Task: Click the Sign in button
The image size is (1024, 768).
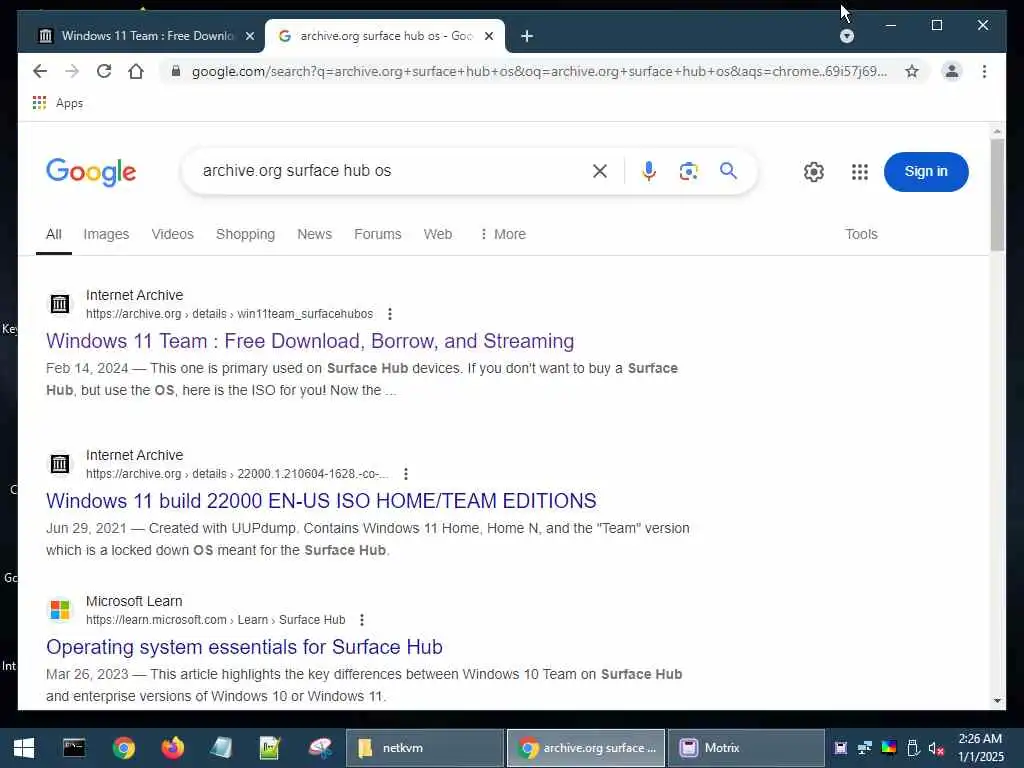Action: [x=925, y=172]
